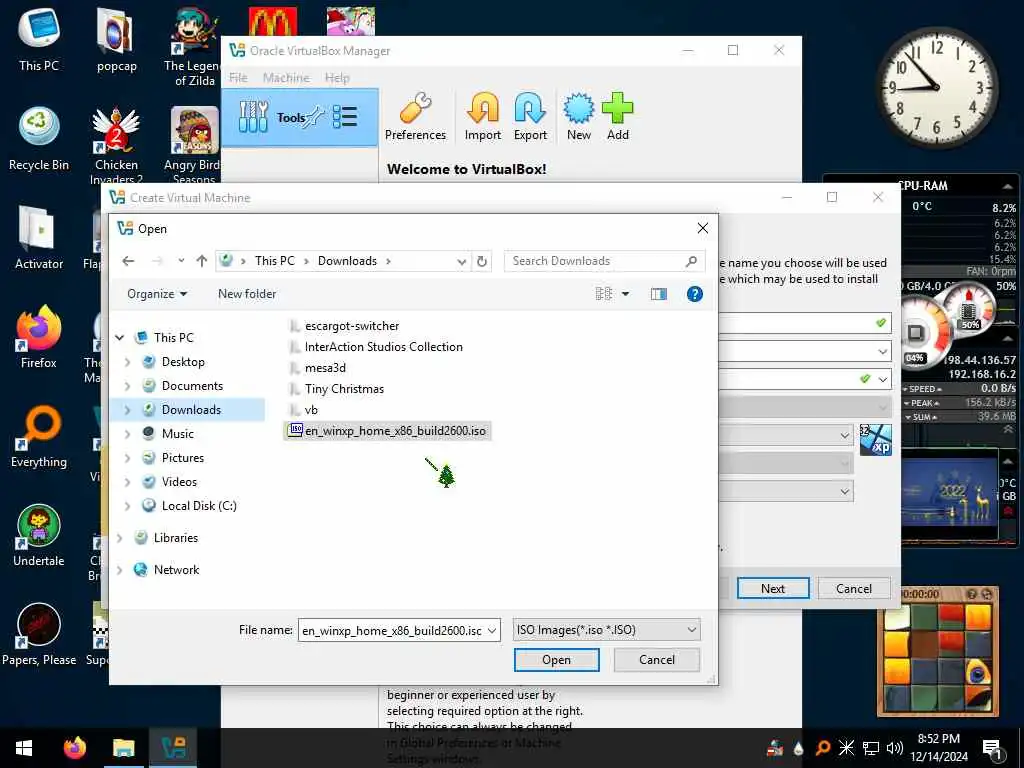The image size is (1024, 768).
Task: Toggle the preview pane icon
Action: 658,294
